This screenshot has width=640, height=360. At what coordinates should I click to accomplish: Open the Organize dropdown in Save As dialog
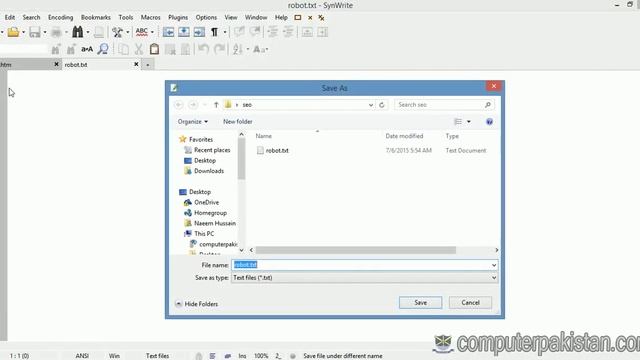(193, 122)
